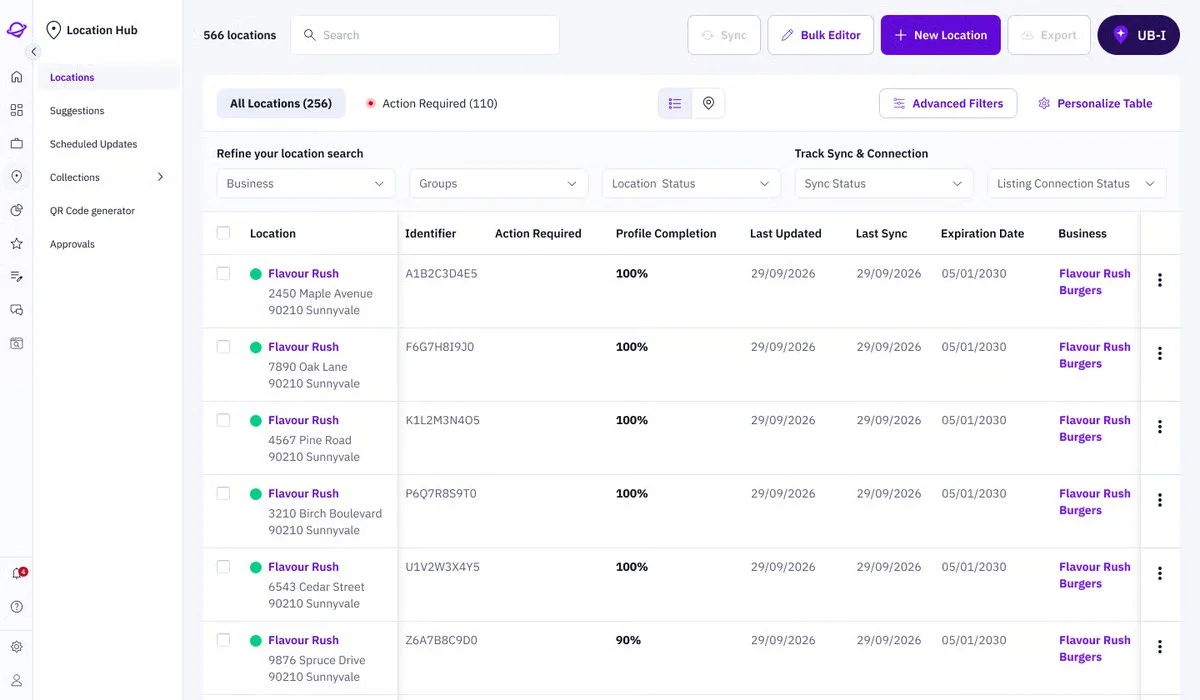Viewport: 1200px width, 700px height.
Task: Click the Location Hub pin icon
Action: (x=53, y=30)
